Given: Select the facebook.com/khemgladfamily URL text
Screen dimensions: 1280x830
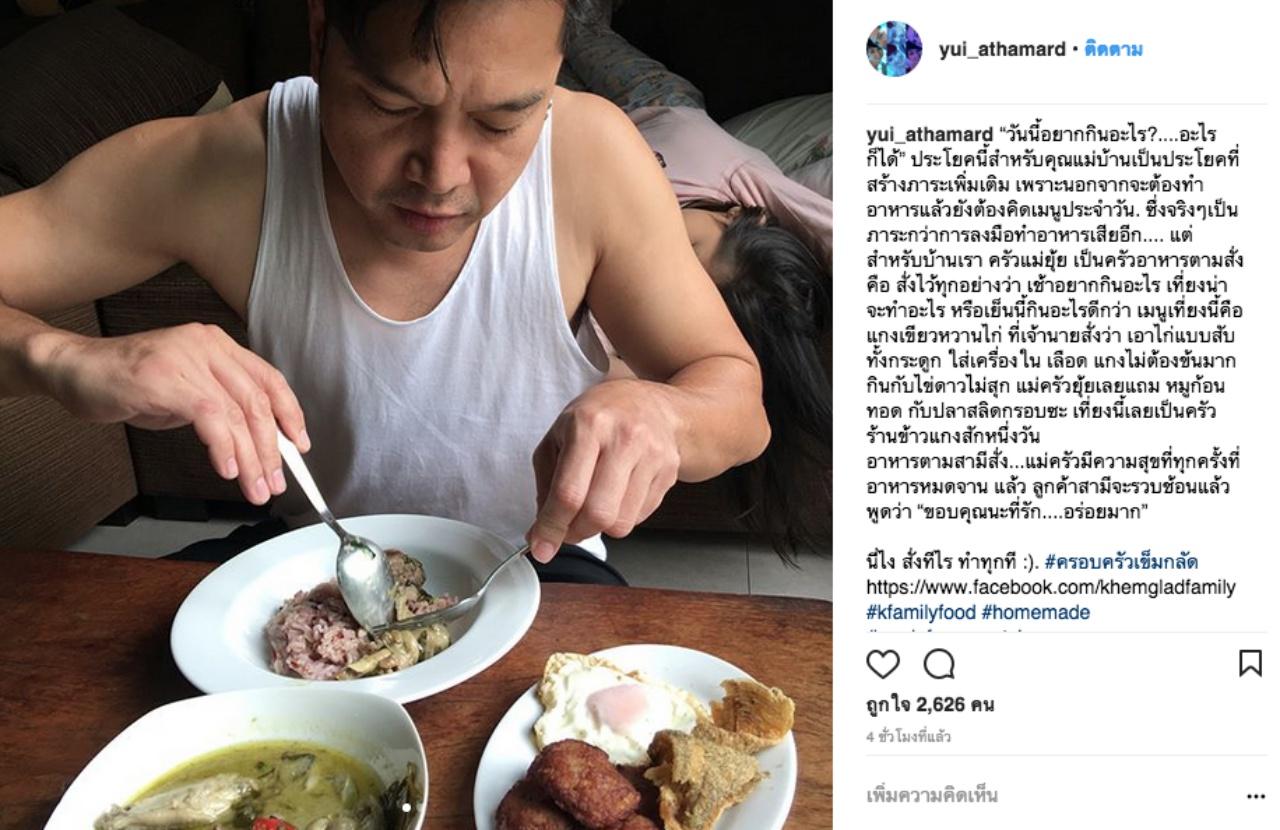Looking at the screenshot, I should pyautogui.click(x=1050, y=587).
